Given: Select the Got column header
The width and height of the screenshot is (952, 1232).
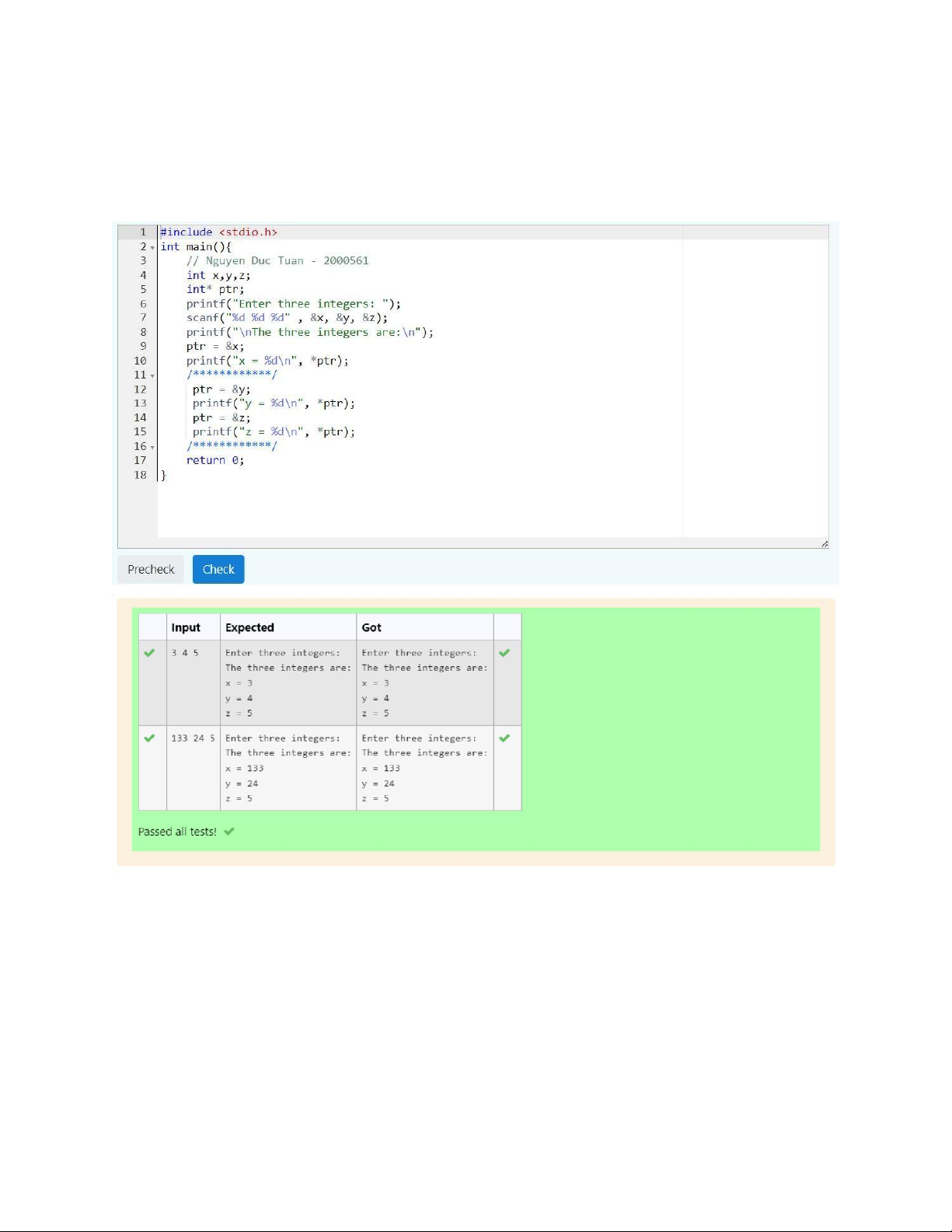Looking at the screenshot, I should coord(371,627).
